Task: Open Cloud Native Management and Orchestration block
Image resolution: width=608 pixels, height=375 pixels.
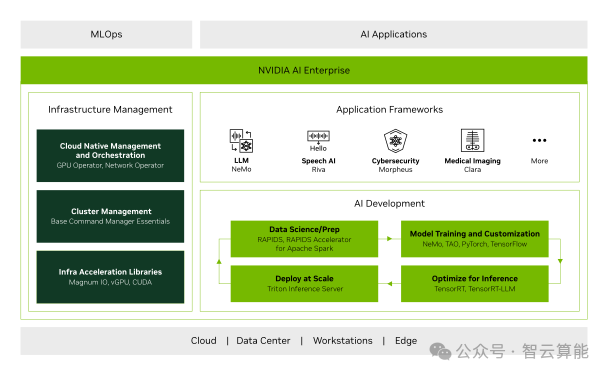Action: pos(110,156)
